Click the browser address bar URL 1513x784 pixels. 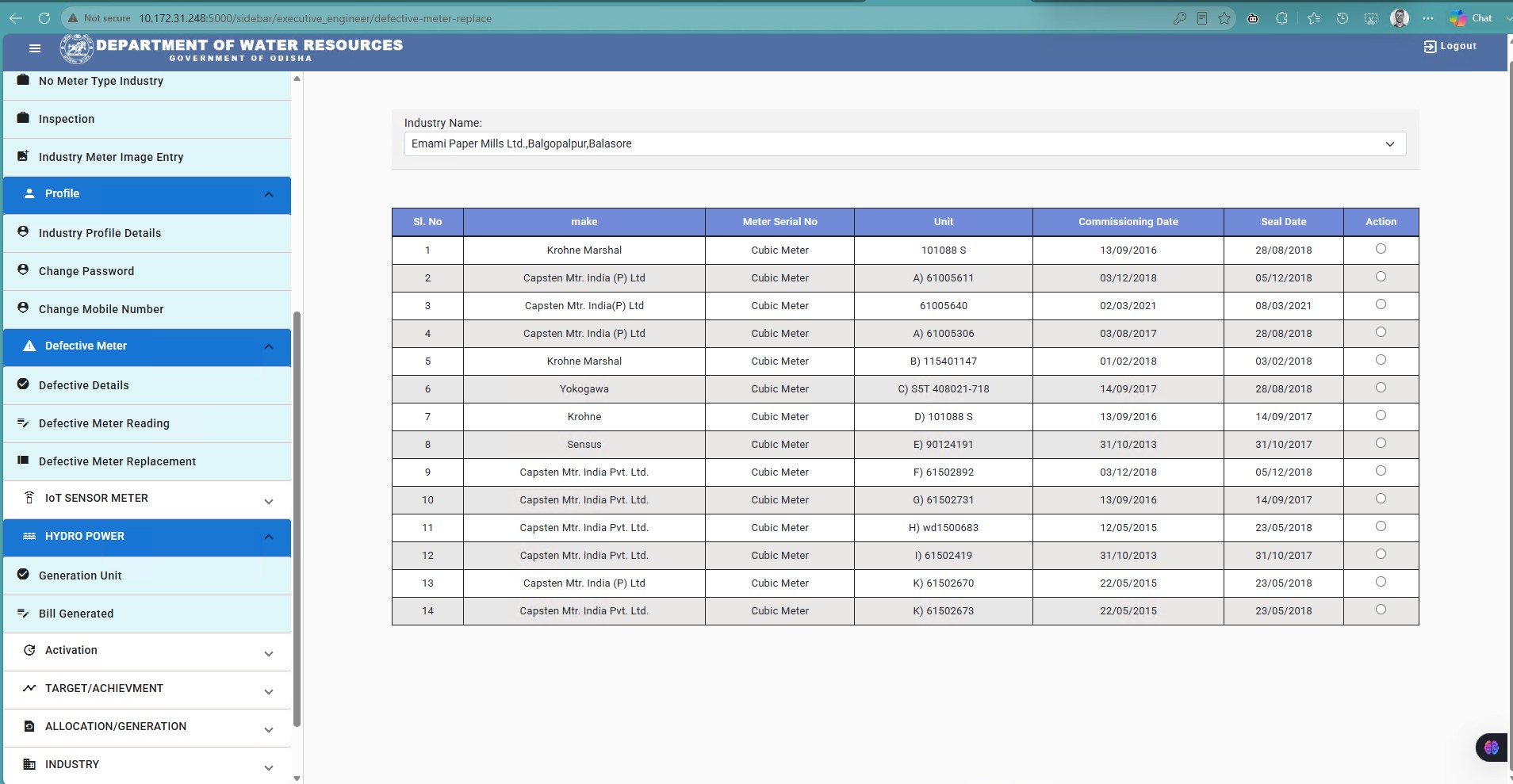click(x=315, y=18)
